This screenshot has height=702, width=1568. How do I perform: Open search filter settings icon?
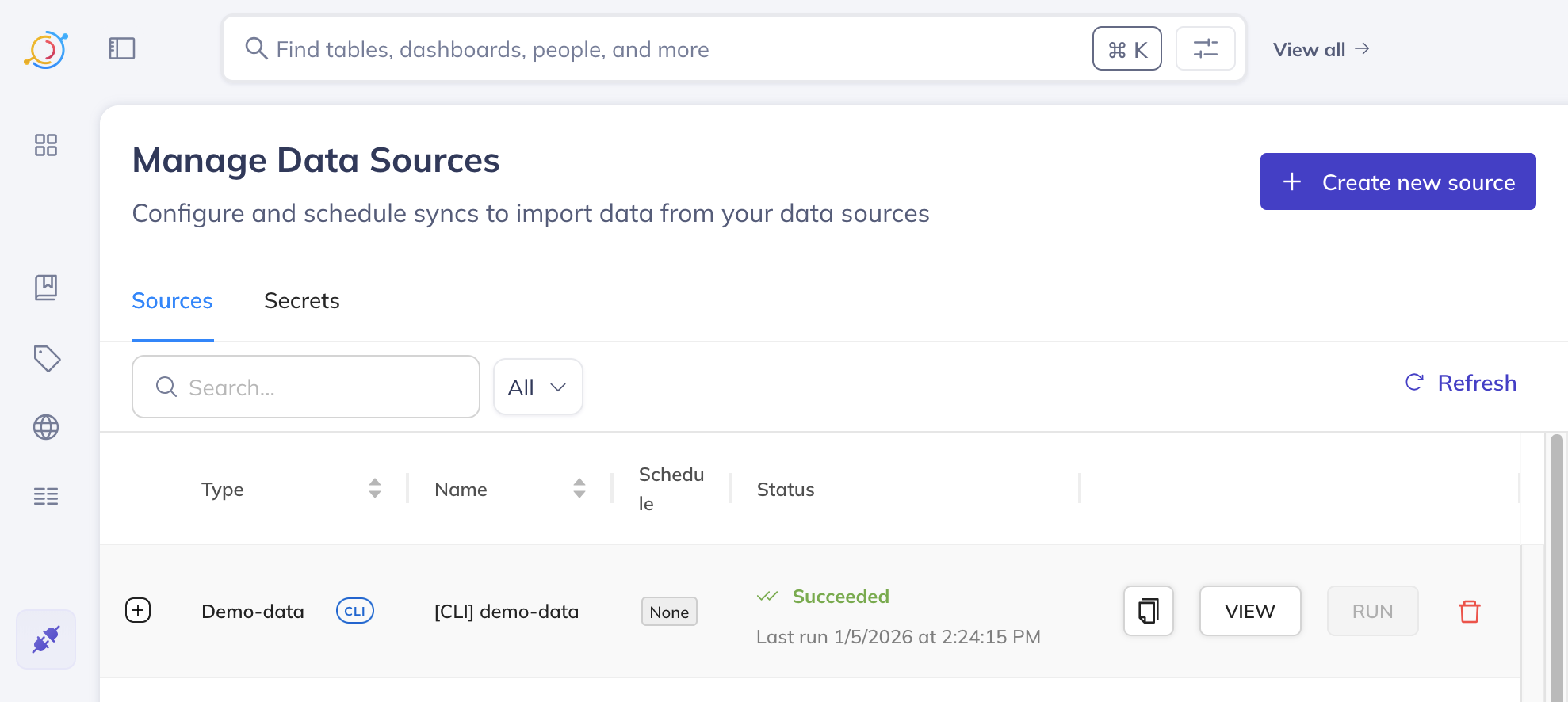pyautogui.click(x=1205, y=49)
